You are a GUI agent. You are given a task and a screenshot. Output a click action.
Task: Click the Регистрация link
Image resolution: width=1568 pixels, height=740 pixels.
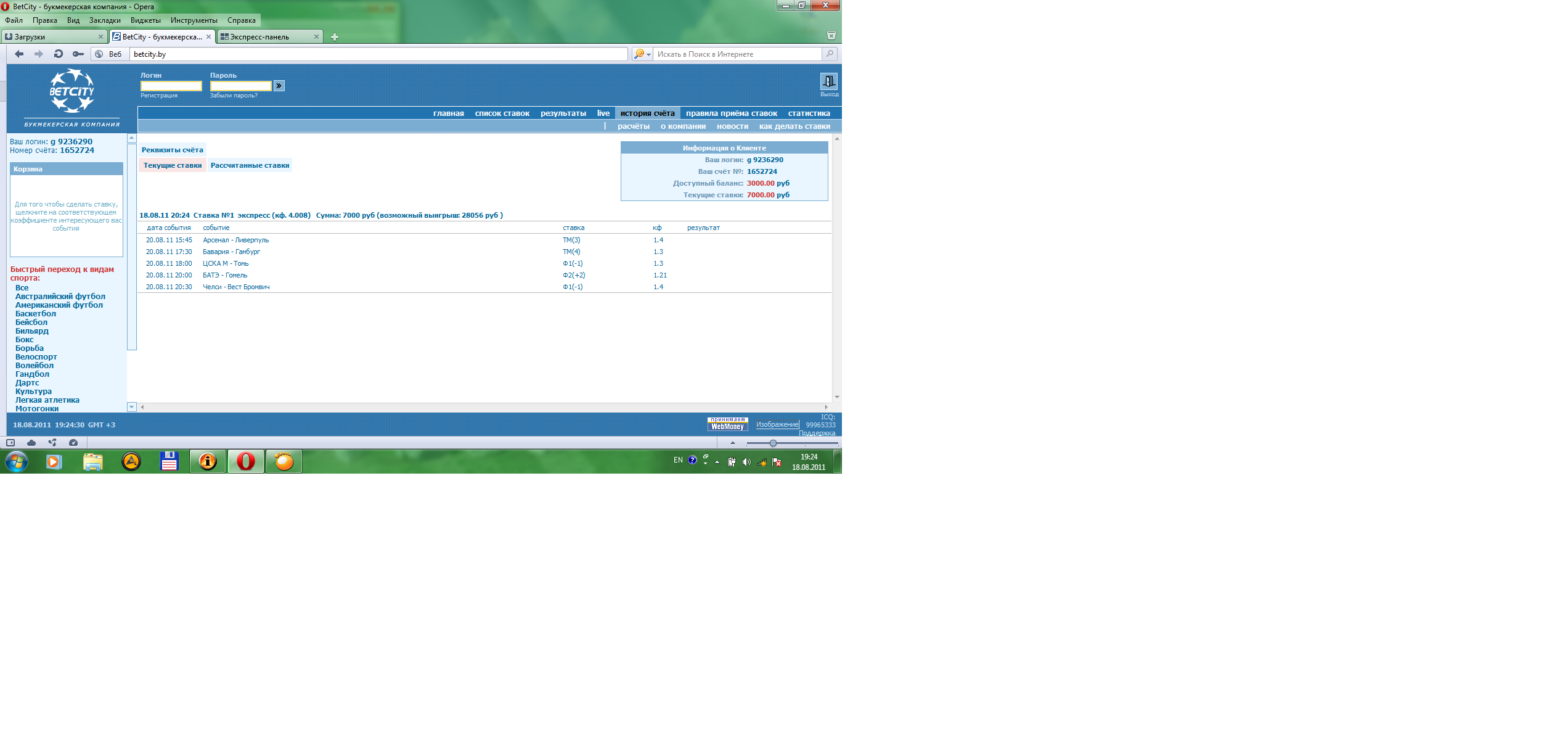(x=159, y=96)
